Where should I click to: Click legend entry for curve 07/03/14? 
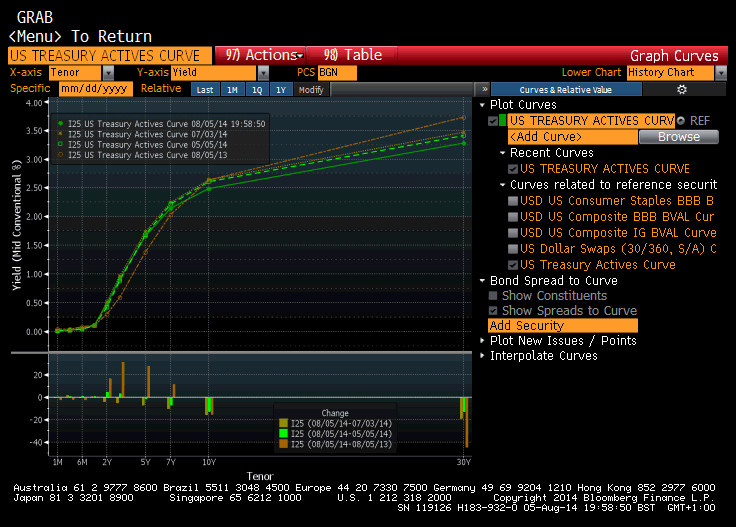point(142,134)
